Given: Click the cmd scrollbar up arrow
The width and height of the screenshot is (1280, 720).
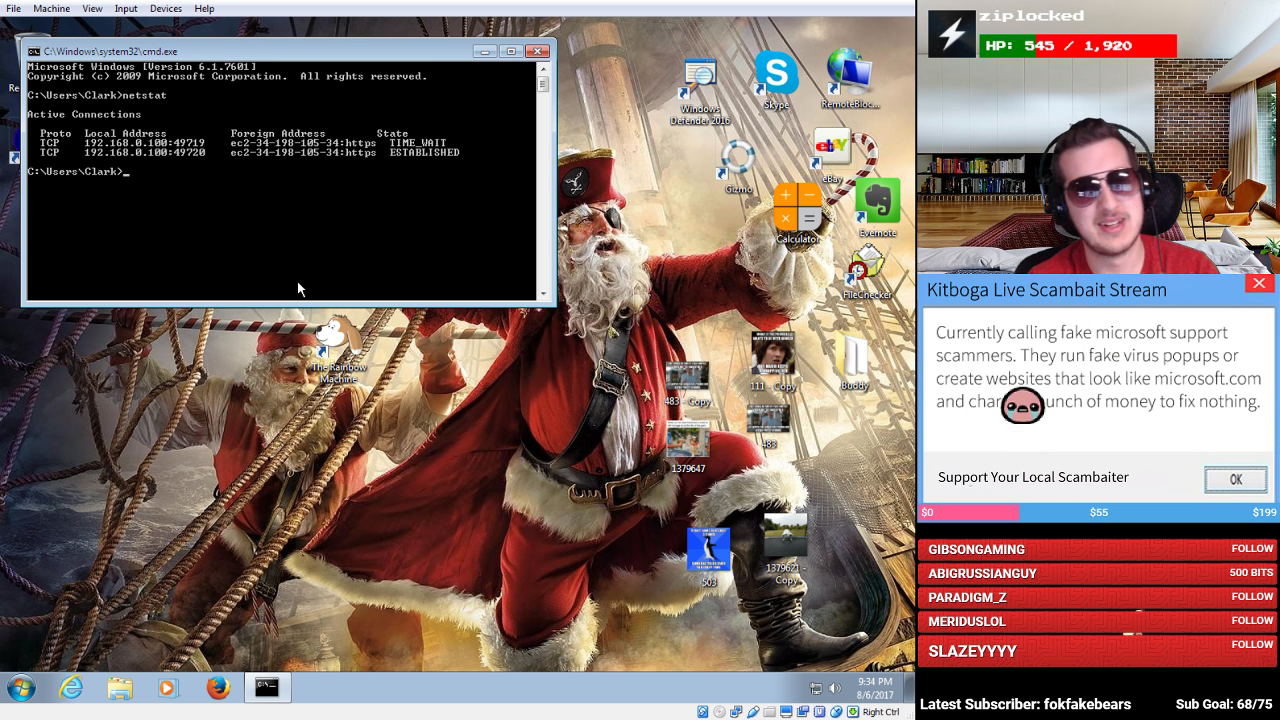Looking at the screenshot, I should 544,69.
